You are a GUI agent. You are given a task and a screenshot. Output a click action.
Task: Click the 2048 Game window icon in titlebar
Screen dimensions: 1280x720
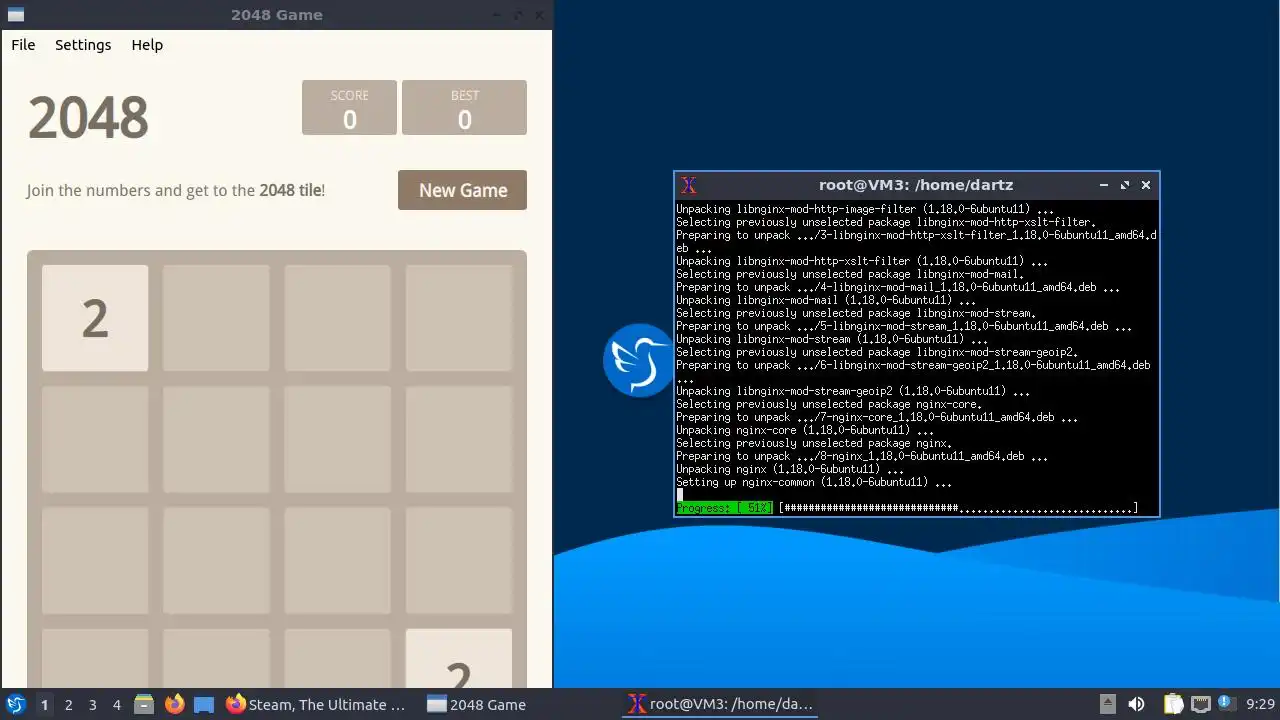click(x=15, y=15)
